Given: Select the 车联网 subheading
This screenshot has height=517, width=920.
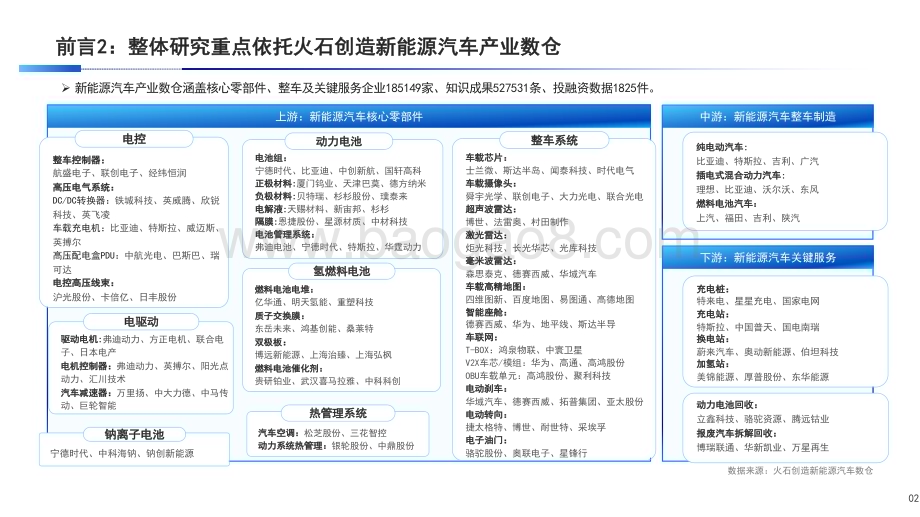Looking at the screenshot, I should click(482, 337).
